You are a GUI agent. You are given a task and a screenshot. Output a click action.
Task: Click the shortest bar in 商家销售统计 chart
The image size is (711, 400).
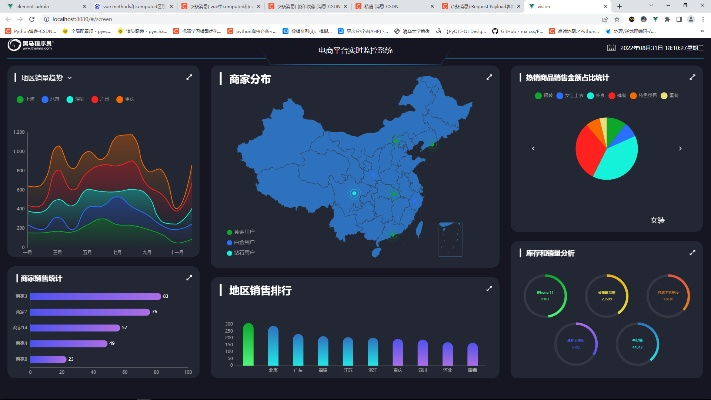48,359
